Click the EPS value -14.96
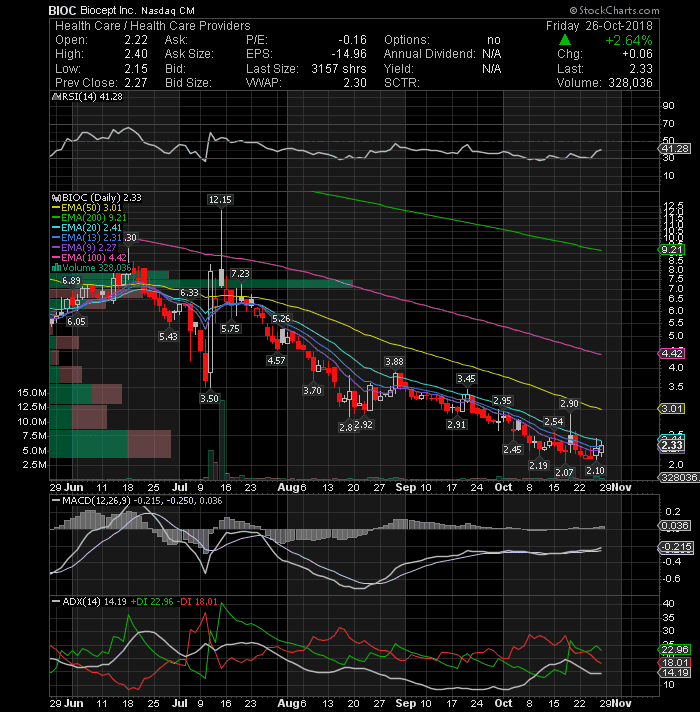This screenshot has height=712, width=700. (349, 54)
